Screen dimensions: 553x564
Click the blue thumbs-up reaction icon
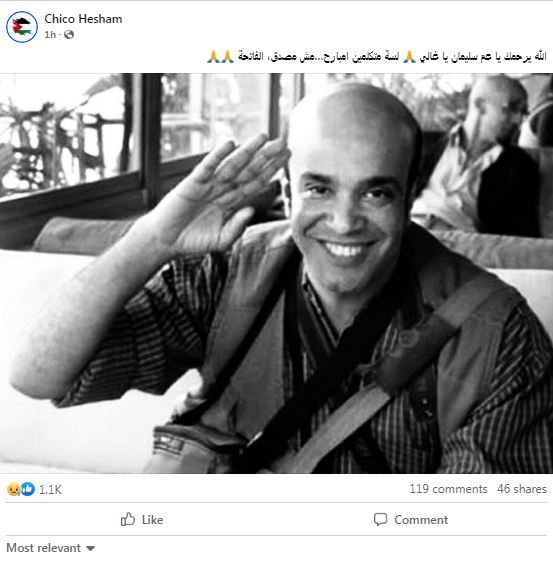[28, 489]
